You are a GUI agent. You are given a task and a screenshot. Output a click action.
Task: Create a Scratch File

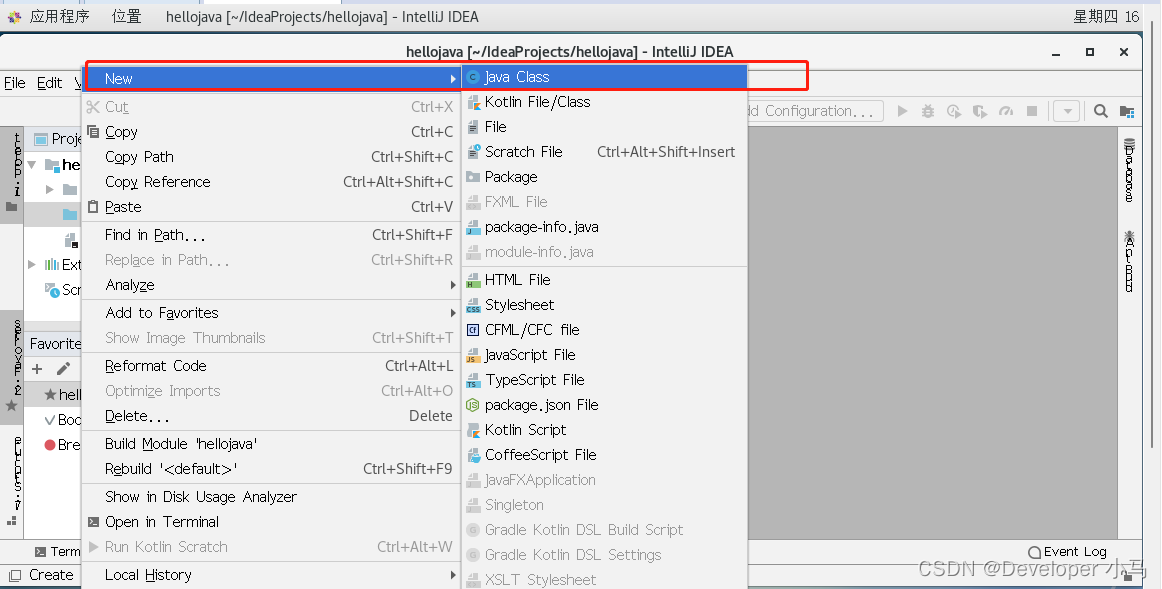pyautogui.click(x=604, y=152)
